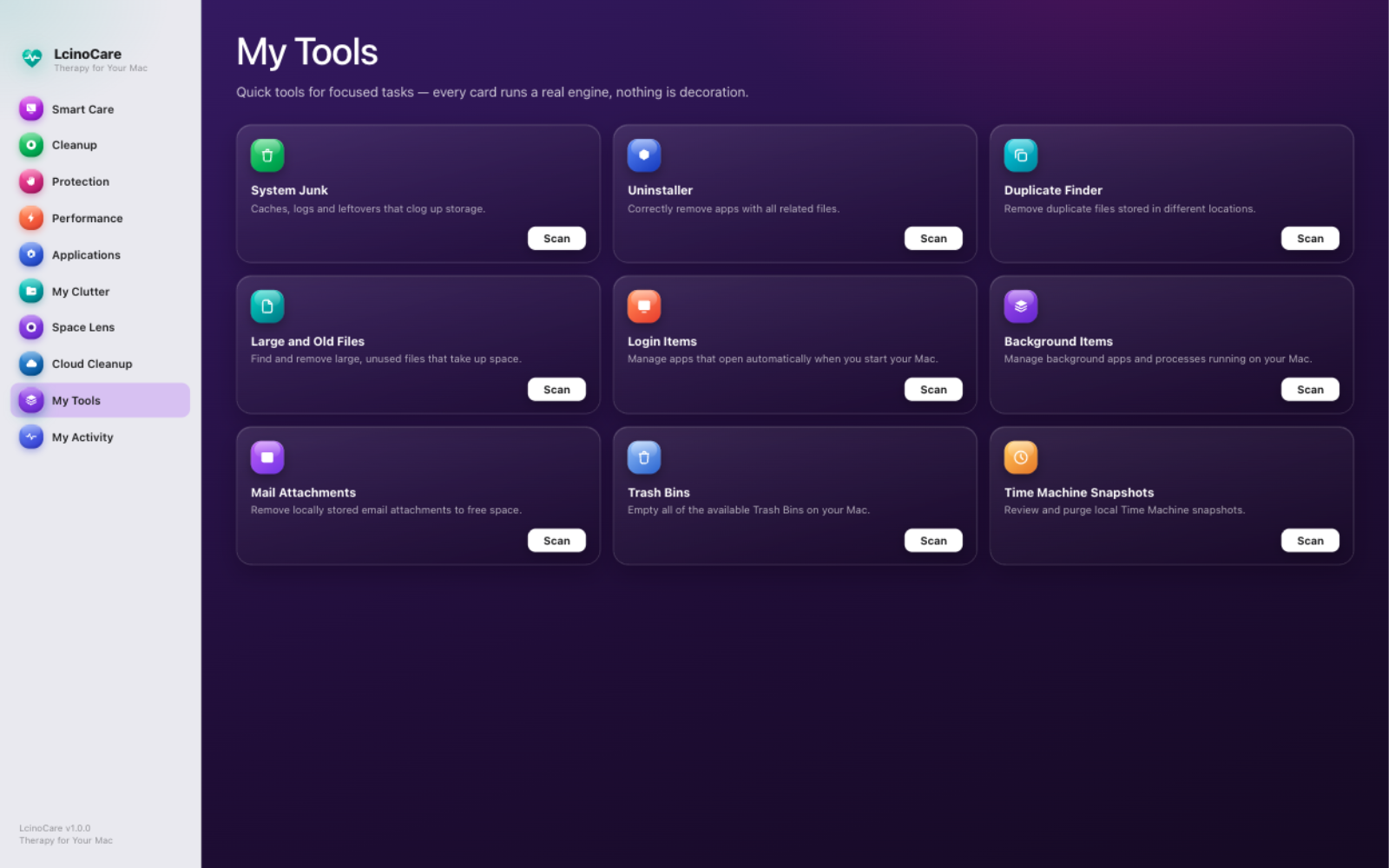Image resolution: width=1389 pixels, height=868 pixels.
Task: Open the Smart Care section
Action: tap(100, 108)
